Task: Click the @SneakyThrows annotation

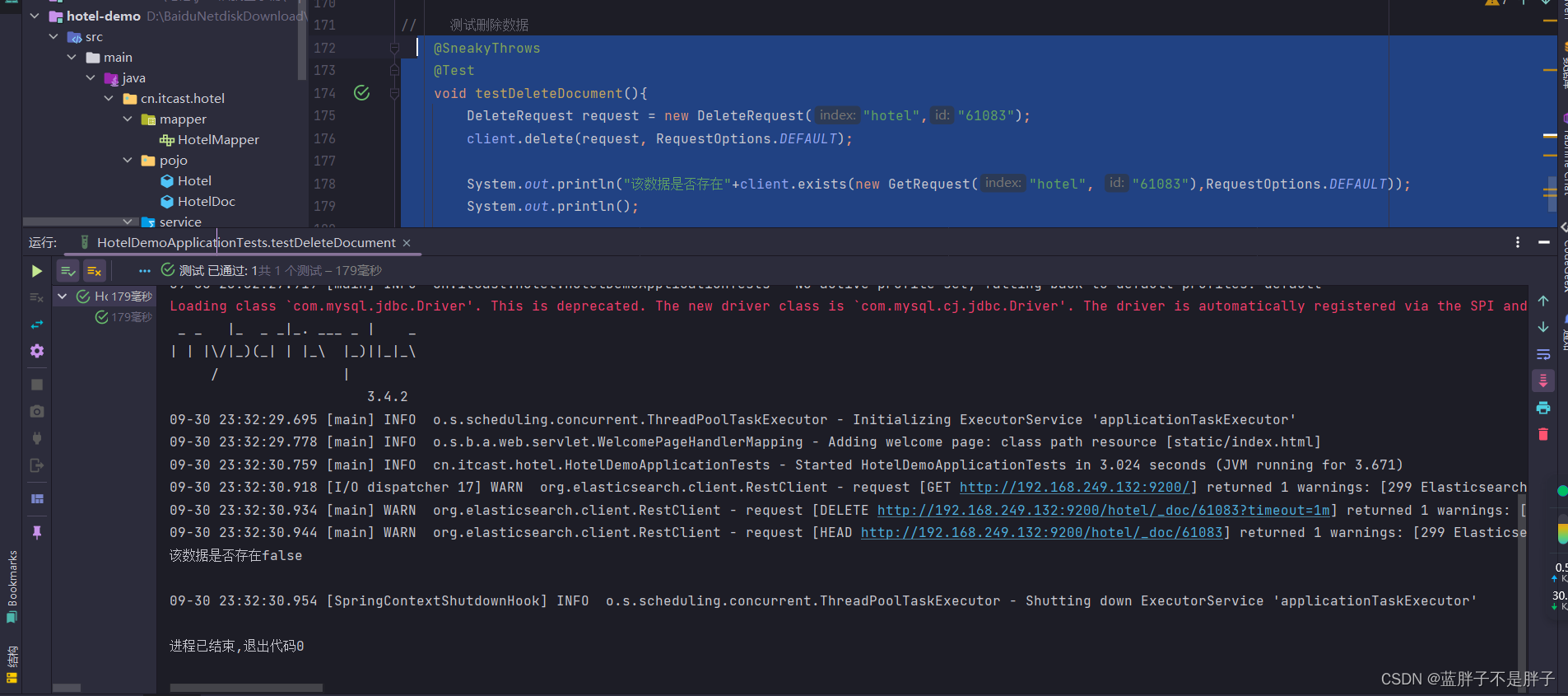Action: click(486, 49)
